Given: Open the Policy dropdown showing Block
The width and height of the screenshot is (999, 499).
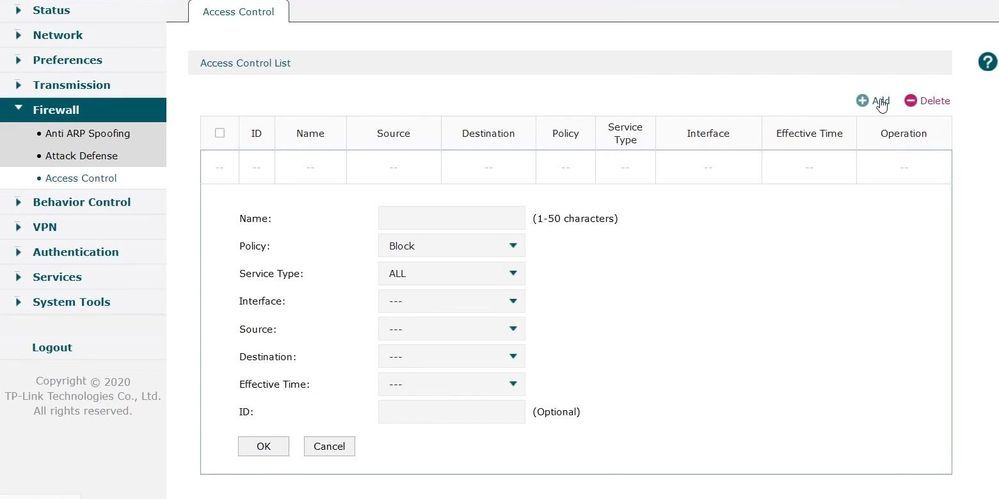Looking at the screenshot, I should coord(451,246).
